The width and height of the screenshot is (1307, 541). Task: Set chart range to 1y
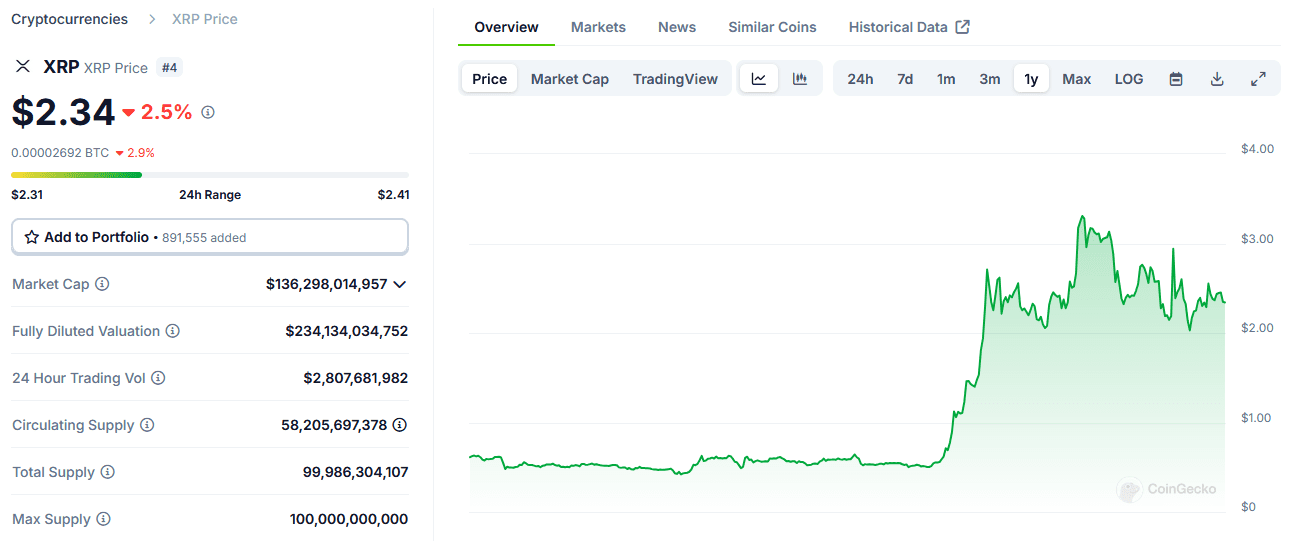click(x=1031, y=79)
